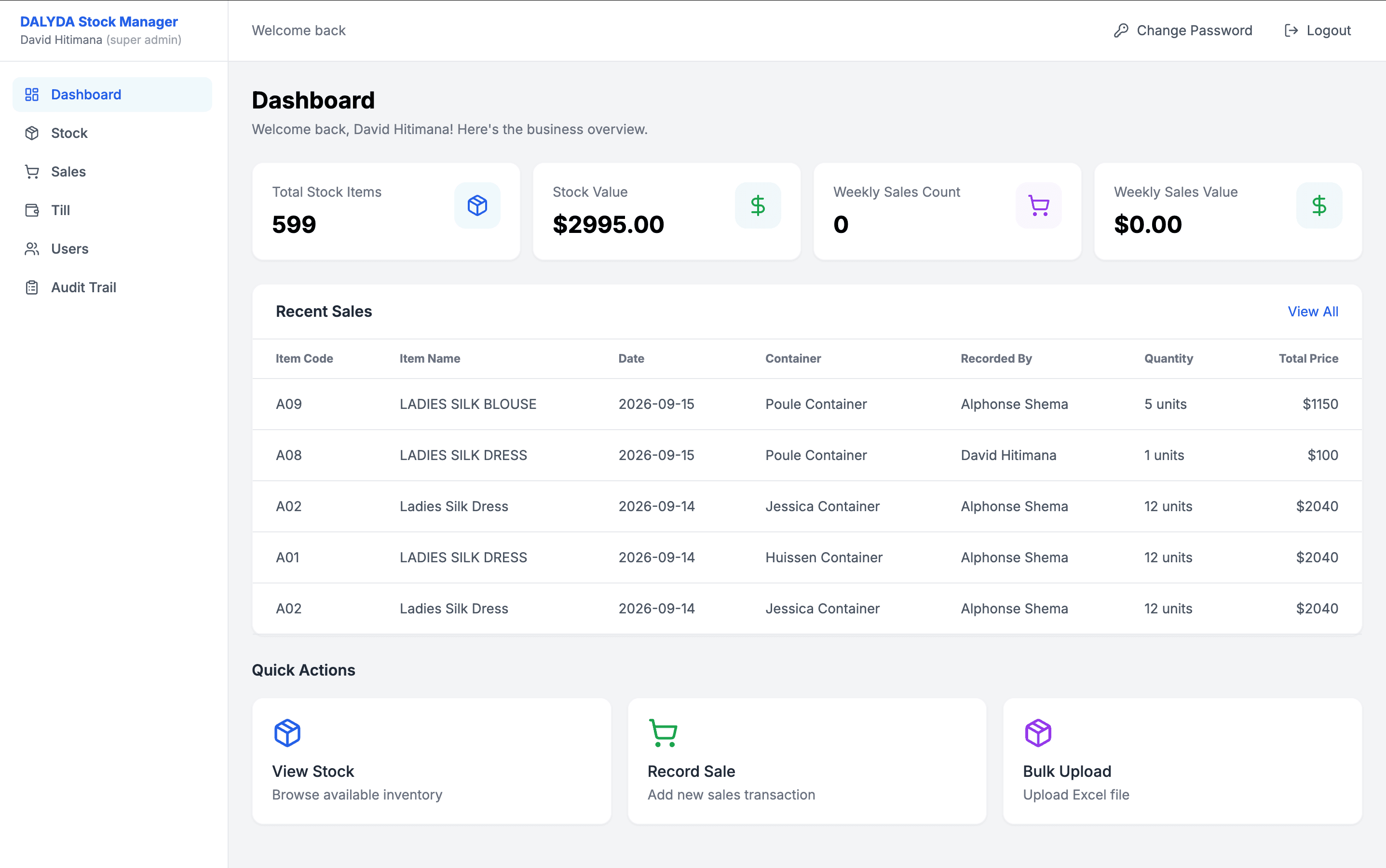Click the Audit Trail clipboard icon

click(31, 287)
